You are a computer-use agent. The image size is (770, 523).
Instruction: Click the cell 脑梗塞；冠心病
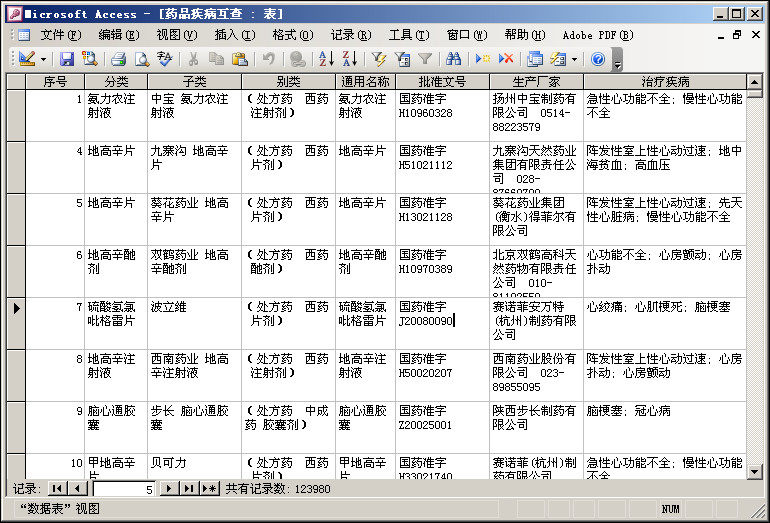tap(665, 427)
